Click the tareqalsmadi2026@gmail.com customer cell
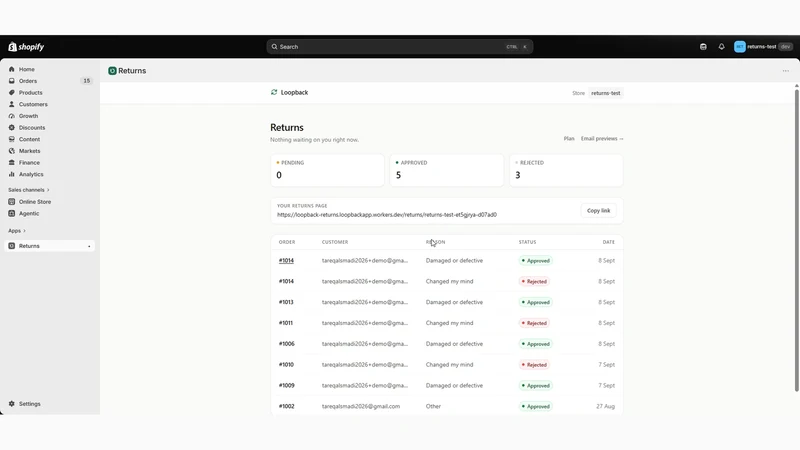800x450 pixels. coord(361,407)
